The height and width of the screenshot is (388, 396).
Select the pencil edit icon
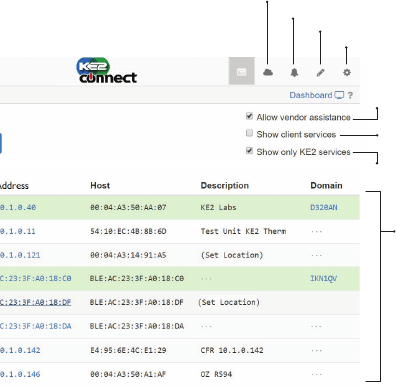(320, 72)
